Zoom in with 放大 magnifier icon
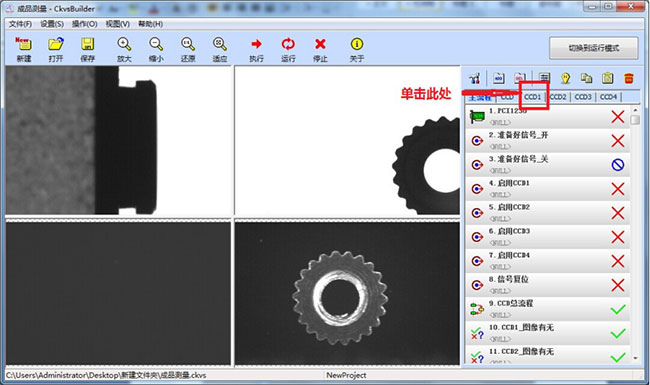The width and height of the screenshot is (650, 385). (x=124, y=49)
